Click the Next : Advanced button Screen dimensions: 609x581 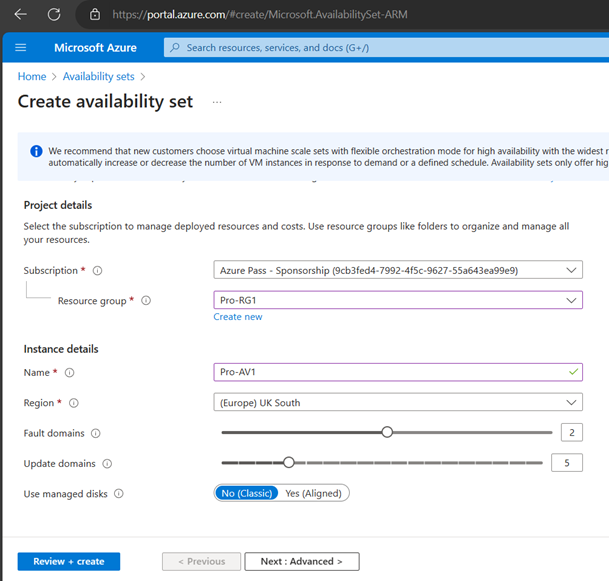tap(301, 561)
